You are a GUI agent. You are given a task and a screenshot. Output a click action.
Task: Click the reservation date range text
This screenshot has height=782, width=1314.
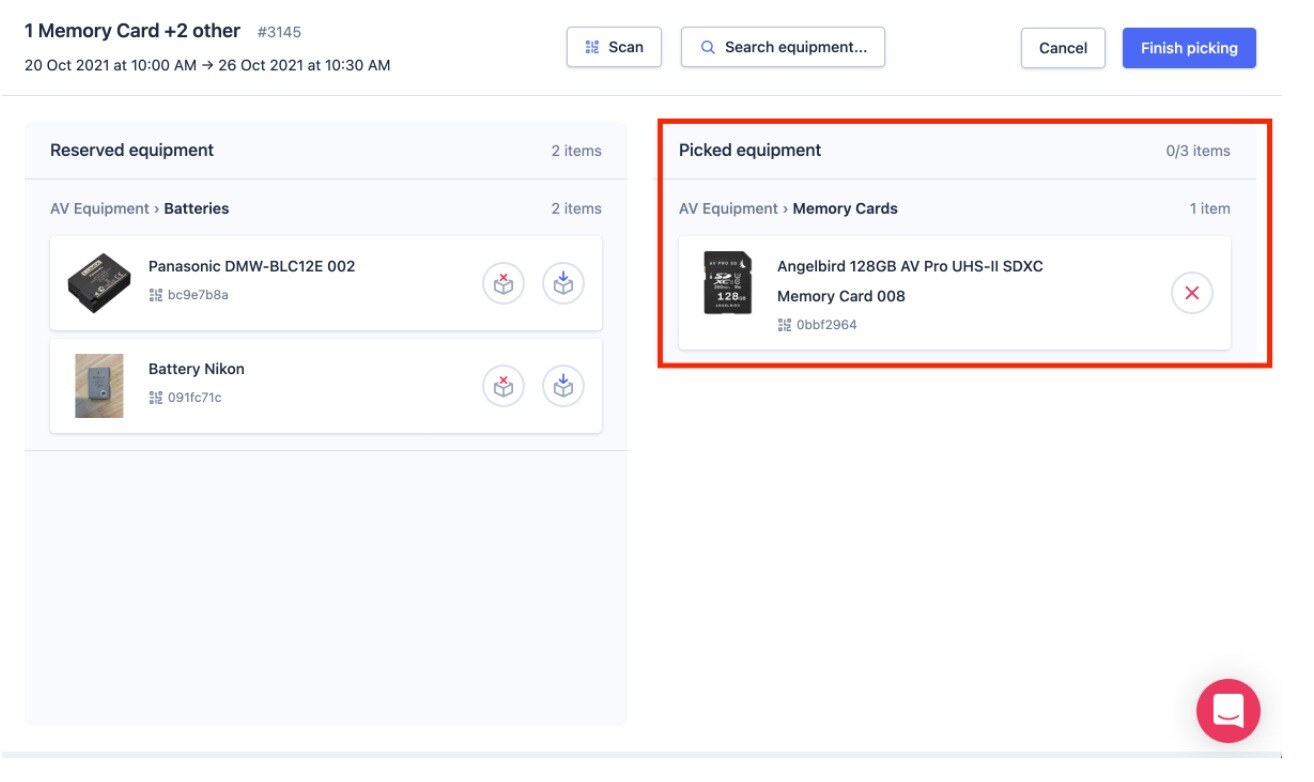207,65
